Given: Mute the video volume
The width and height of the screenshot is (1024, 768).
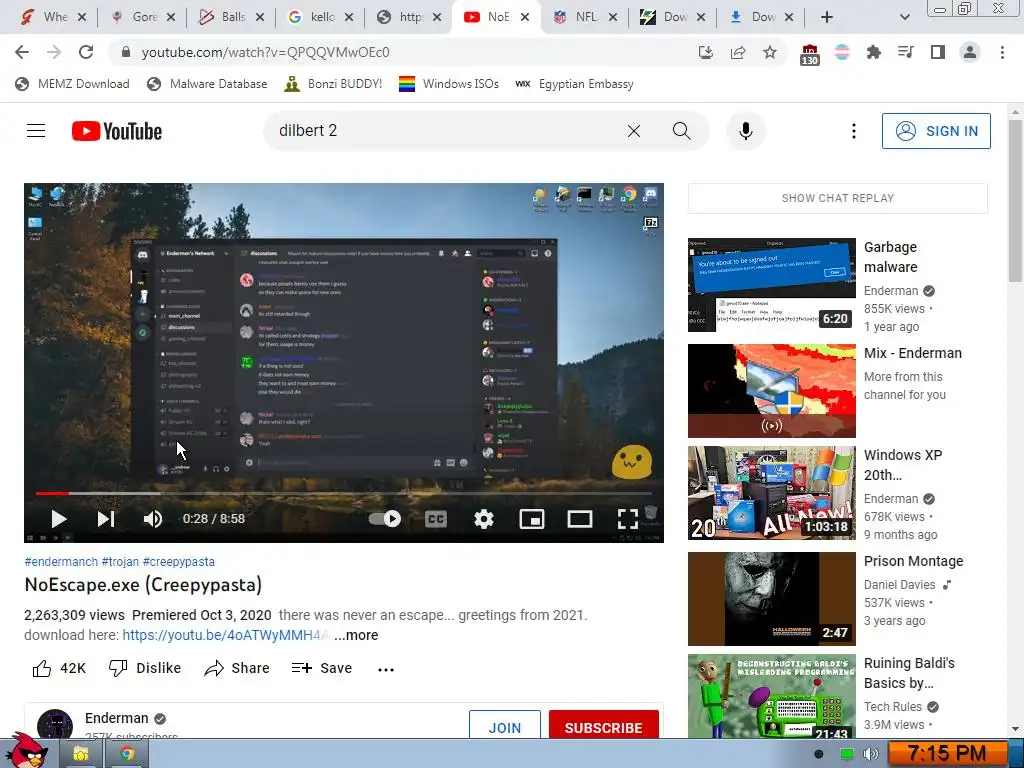Looking at the screenshot, I should pos(153,519).
